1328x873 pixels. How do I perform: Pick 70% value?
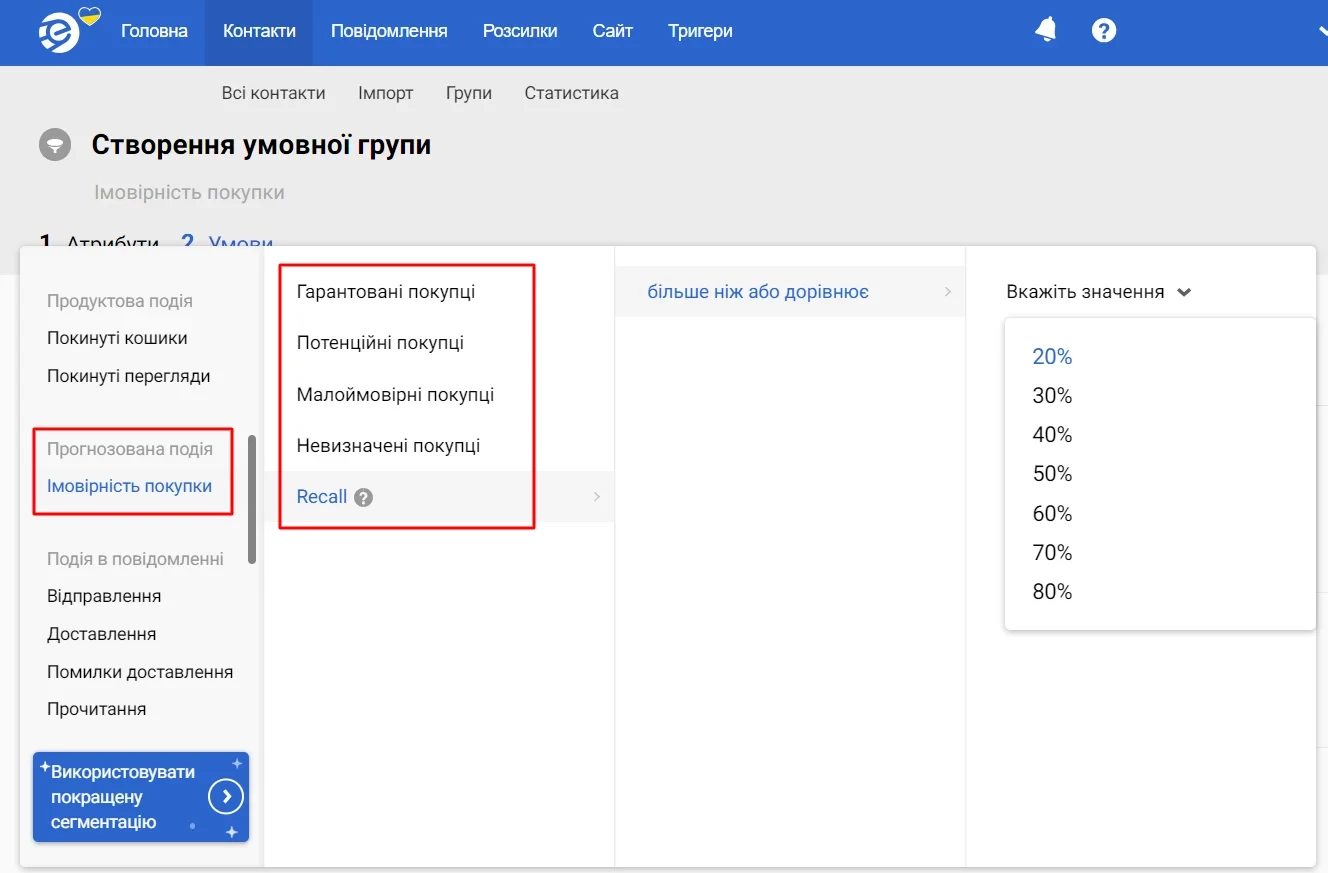pyautogui.click(x=1052, y=553)
